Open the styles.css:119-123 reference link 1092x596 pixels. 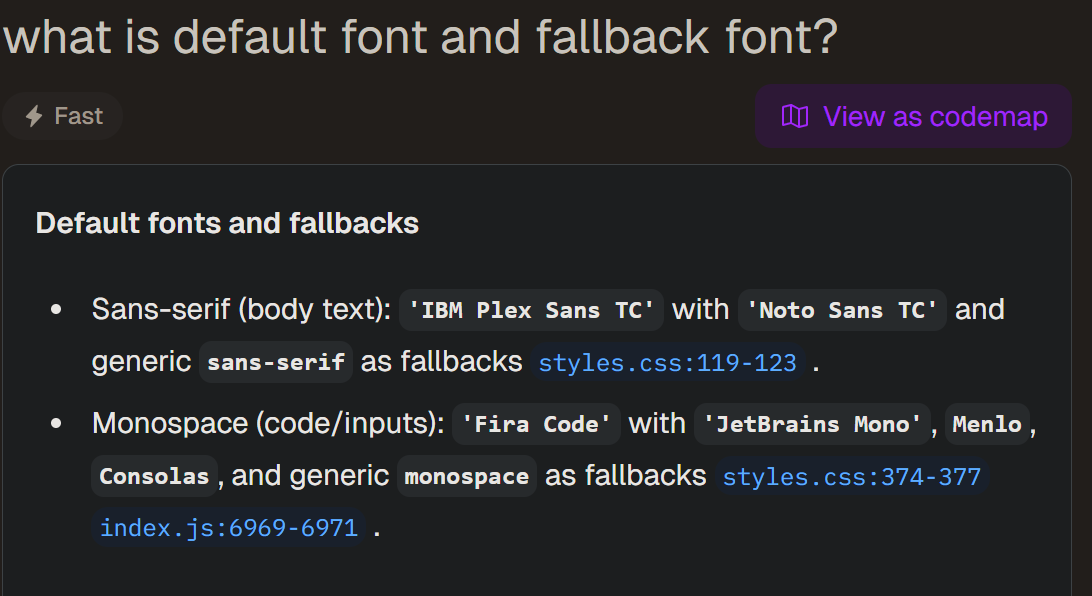coord(668,362)
